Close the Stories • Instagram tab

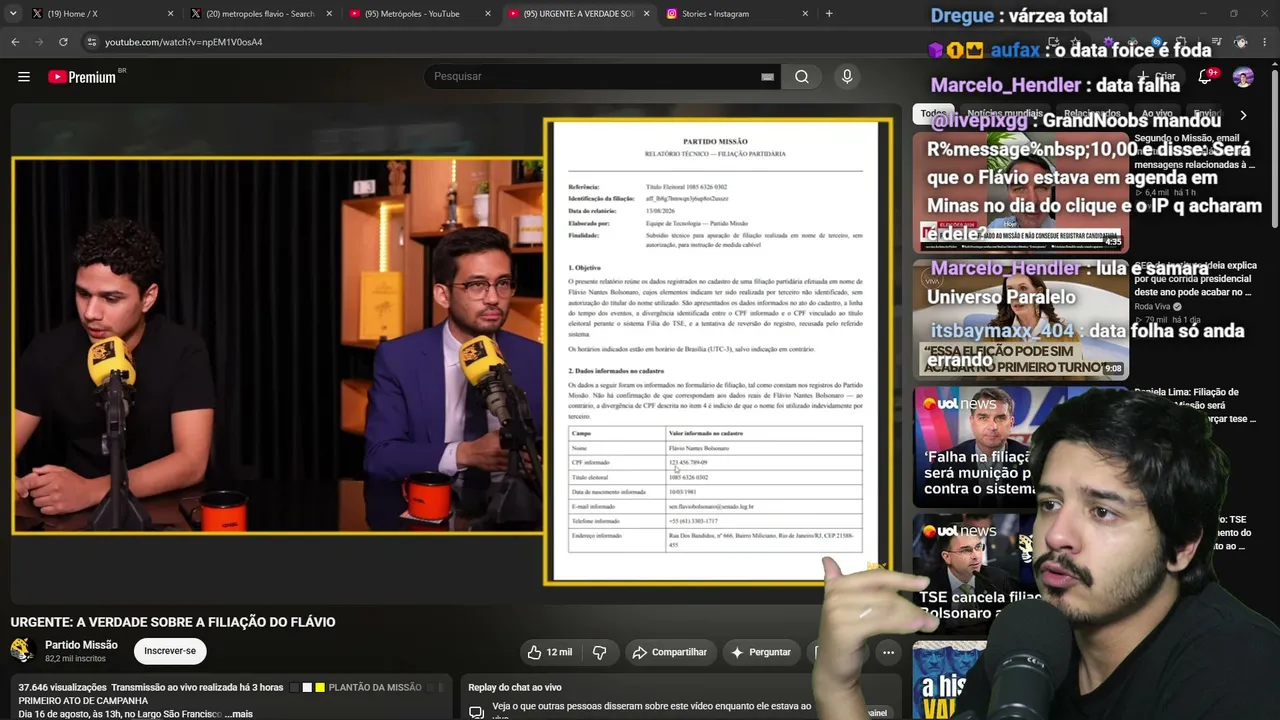click(805, 14)
